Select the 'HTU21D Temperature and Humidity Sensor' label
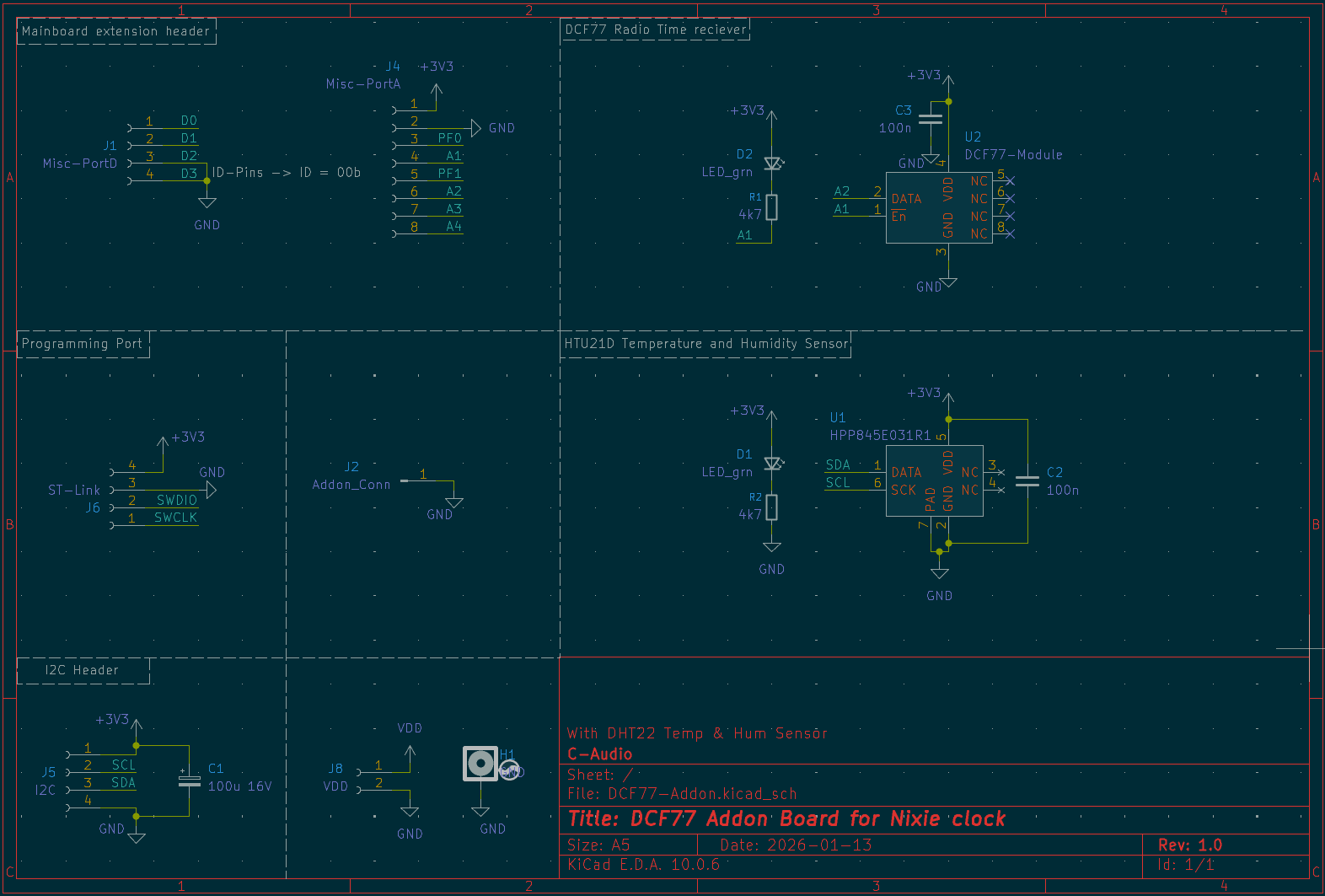 706,344
